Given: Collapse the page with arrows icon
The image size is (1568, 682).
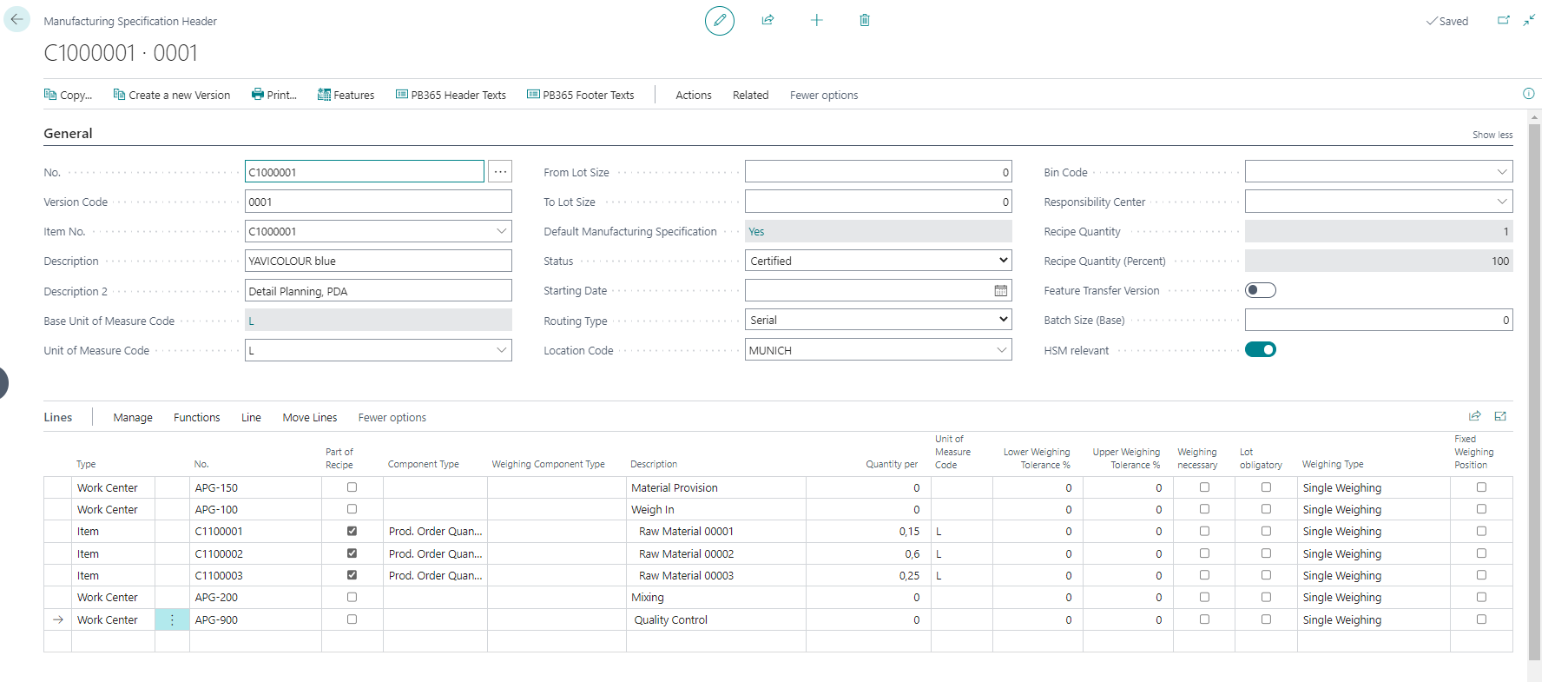Looking at the screenshot, I should click(1530, 20).
